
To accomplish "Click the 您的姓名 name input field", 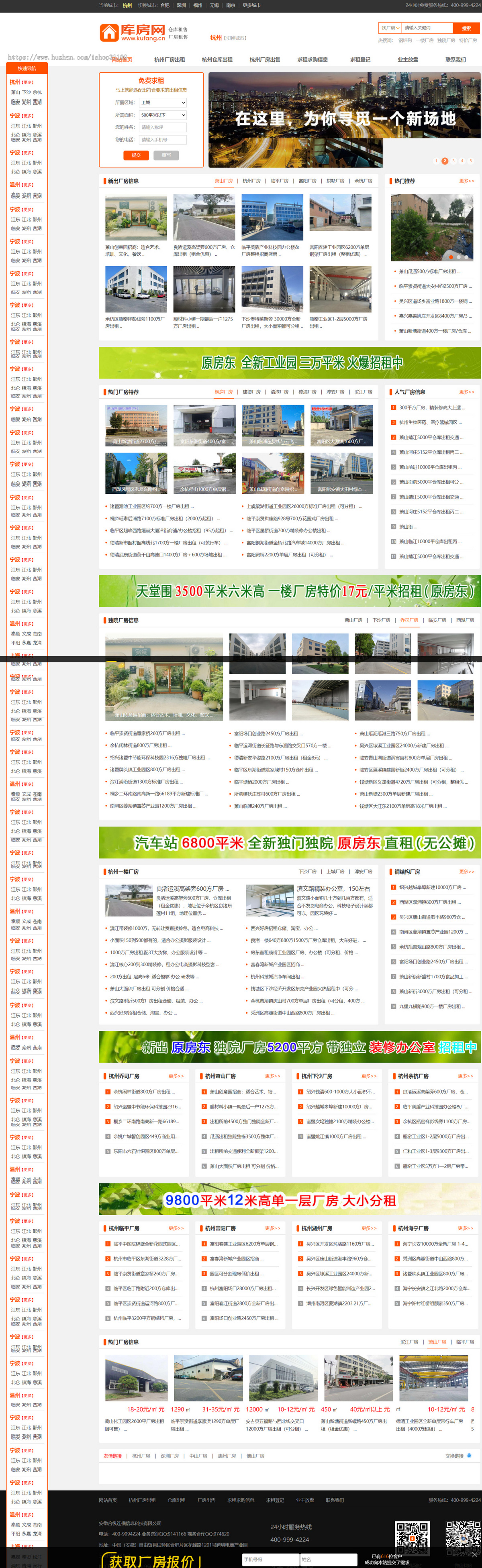I will (163, 127).
